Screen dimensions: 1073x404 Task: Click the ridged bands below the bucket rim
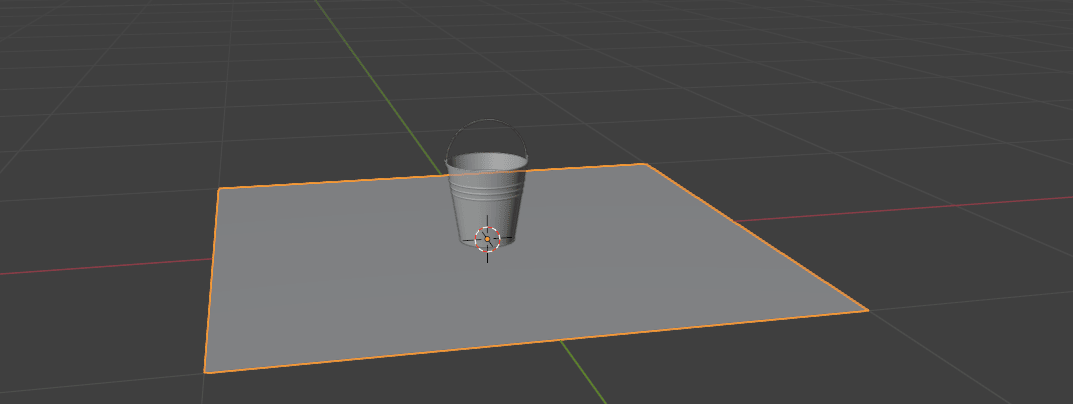coord(486,184)
